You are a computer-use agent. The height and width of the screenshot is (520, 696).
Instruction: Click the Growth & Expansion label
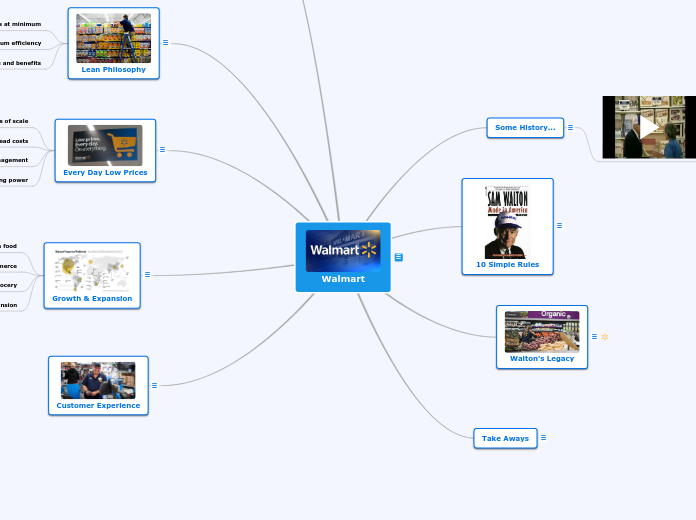92,298
